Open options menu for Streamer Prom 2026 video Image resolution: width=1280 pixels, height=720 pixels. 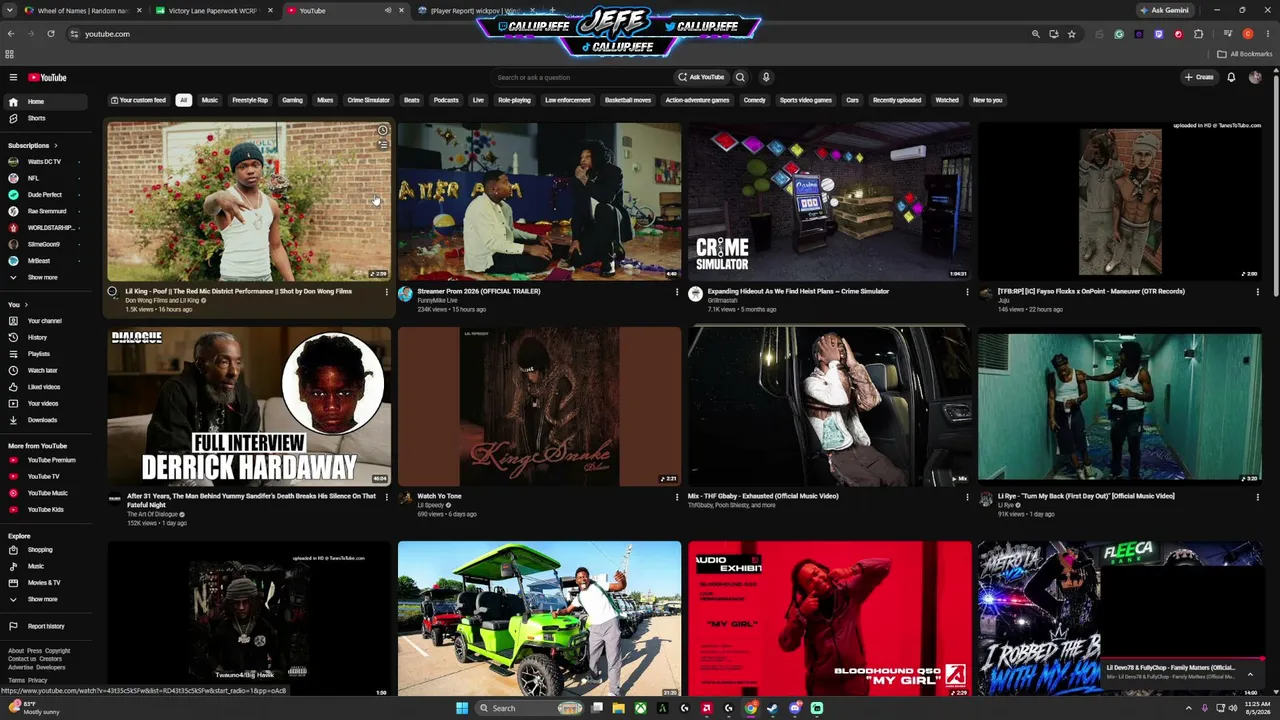pos(676,292)
